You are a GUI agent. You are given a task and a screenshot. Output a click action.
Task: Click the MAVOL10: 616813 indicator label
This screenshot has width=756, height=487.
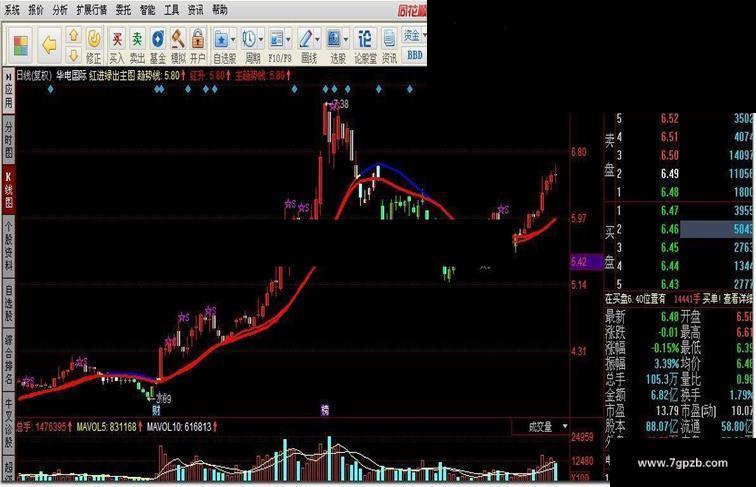[x=179, y=427]
